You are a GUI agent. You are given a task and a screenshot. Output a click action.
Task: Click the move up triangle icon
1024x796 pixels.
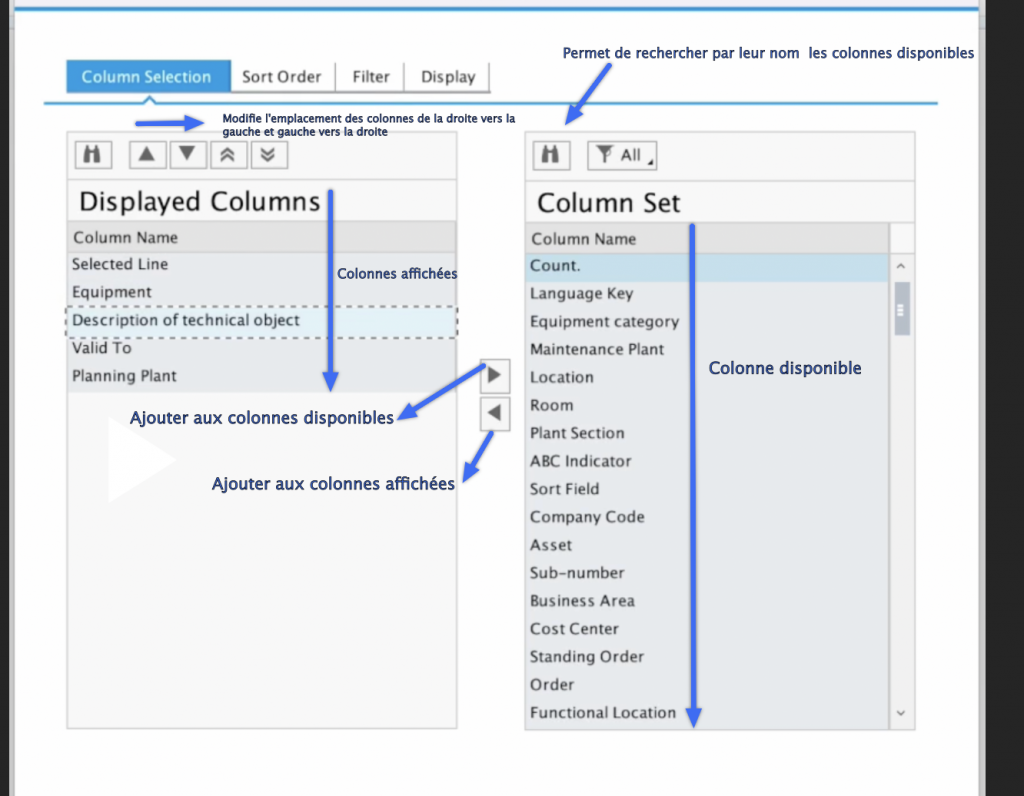click(147, 154)
